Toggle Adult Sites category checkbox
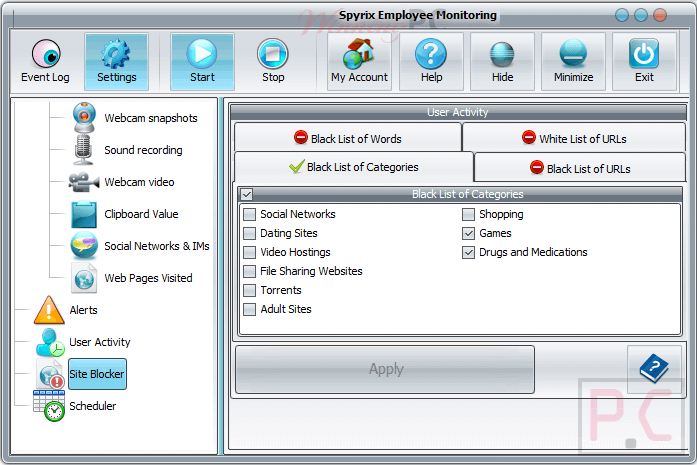Screen dimensions: 697x465 point(250,309)
